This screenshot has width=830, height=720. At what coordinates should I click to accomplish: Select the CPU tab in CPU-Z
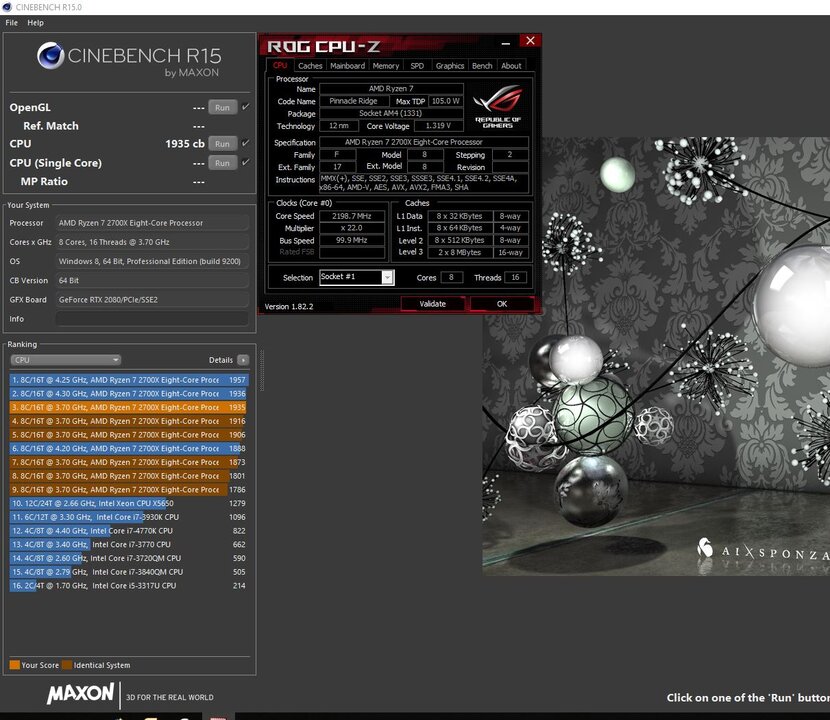(x=280, y=65)
